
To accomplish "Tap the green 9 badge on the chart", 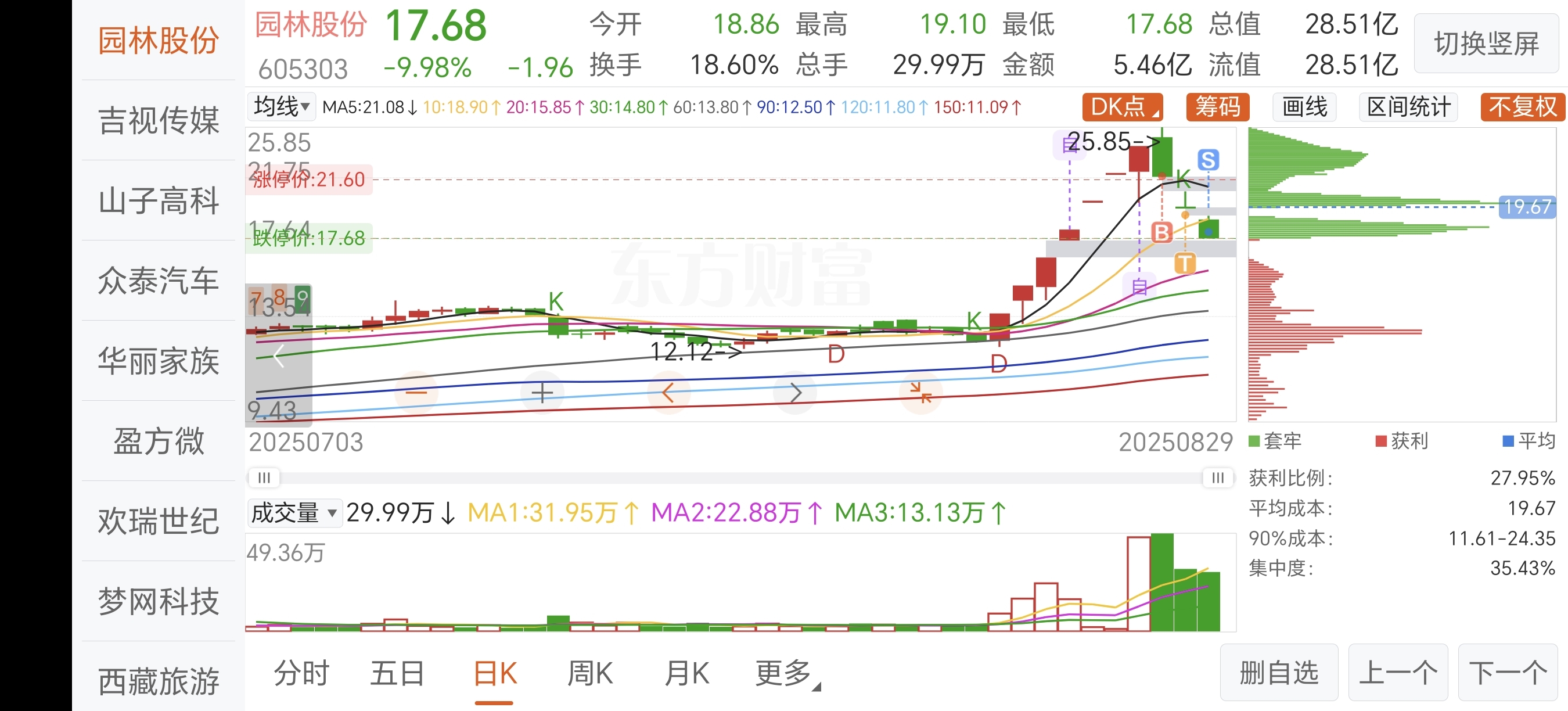I will coord(303,298).
